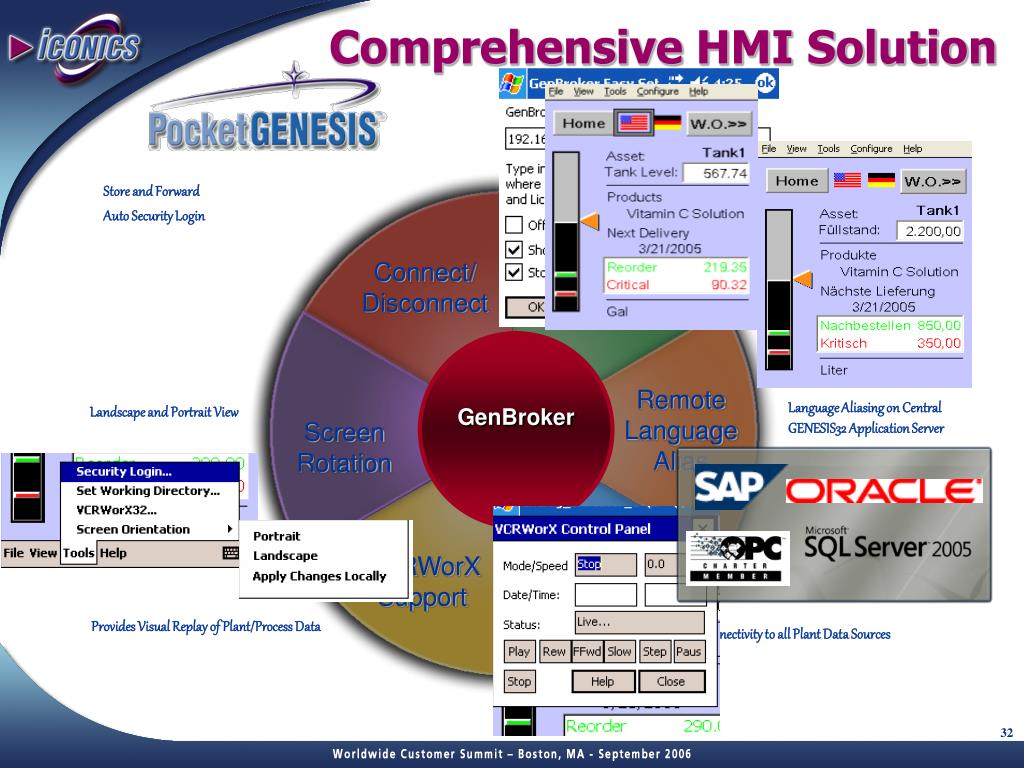Viewport: 1024px width, 768px height.
Task: Click Help button in VCRWorX Control Panel
Action: tap(603, 681)
